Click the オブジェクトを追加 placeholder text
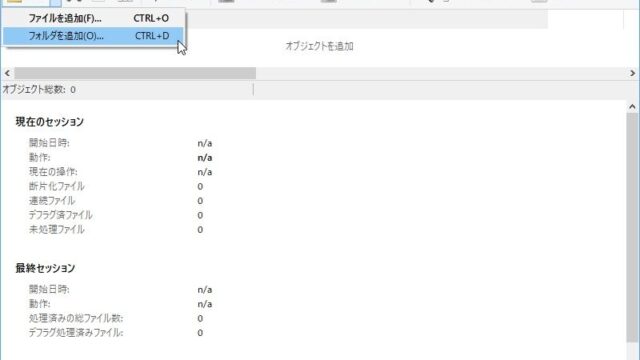The image size is (640, 360). click(319, 46)
